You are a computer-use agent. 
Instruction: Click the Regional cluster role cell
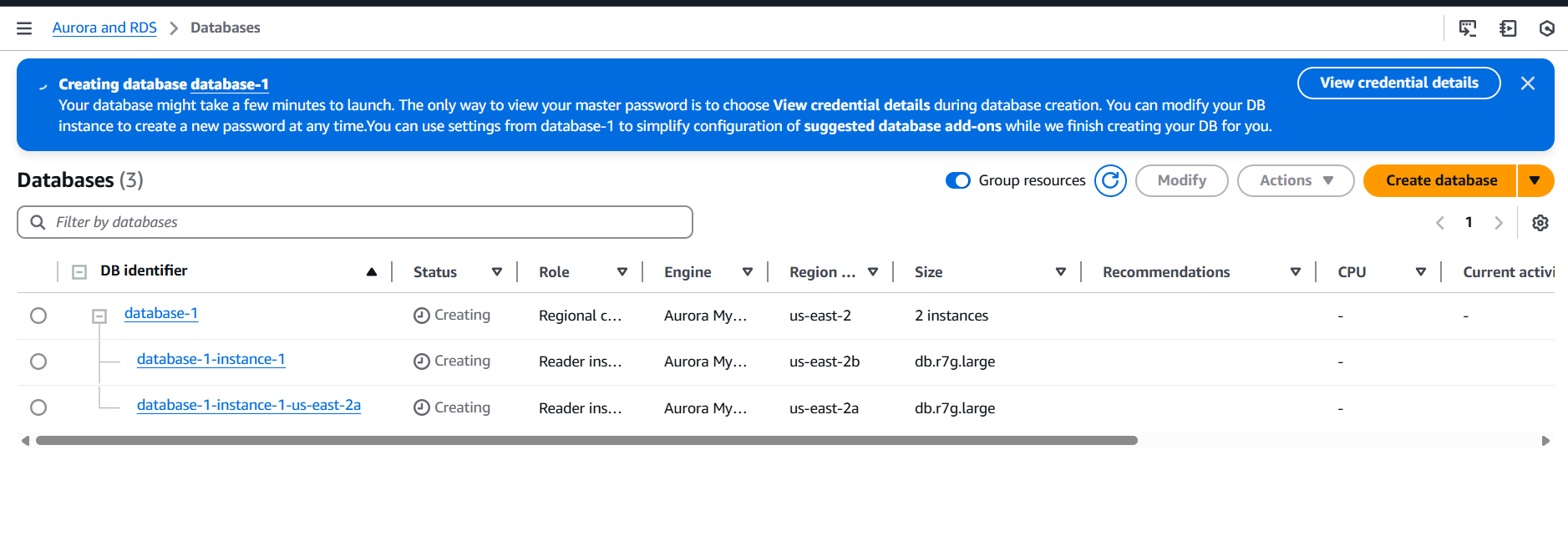coord(581,316)
